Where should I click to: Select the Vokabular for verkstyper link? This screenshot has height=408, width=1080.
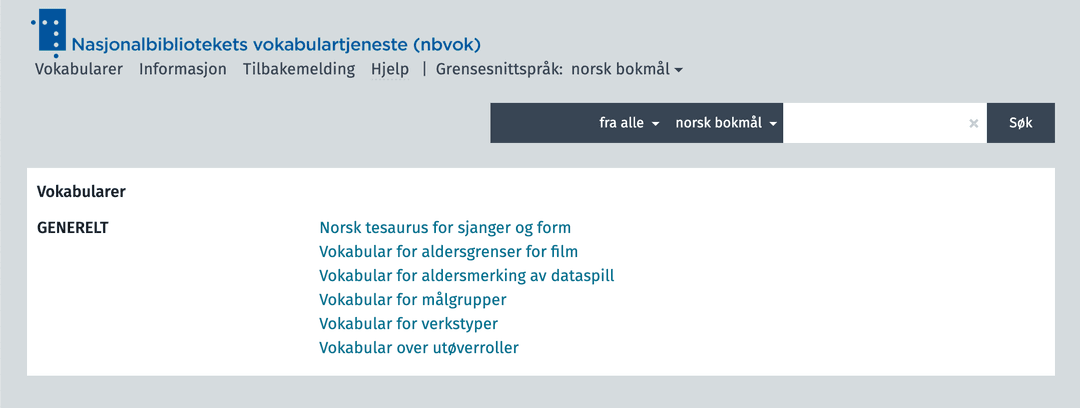tap(408, 324)
